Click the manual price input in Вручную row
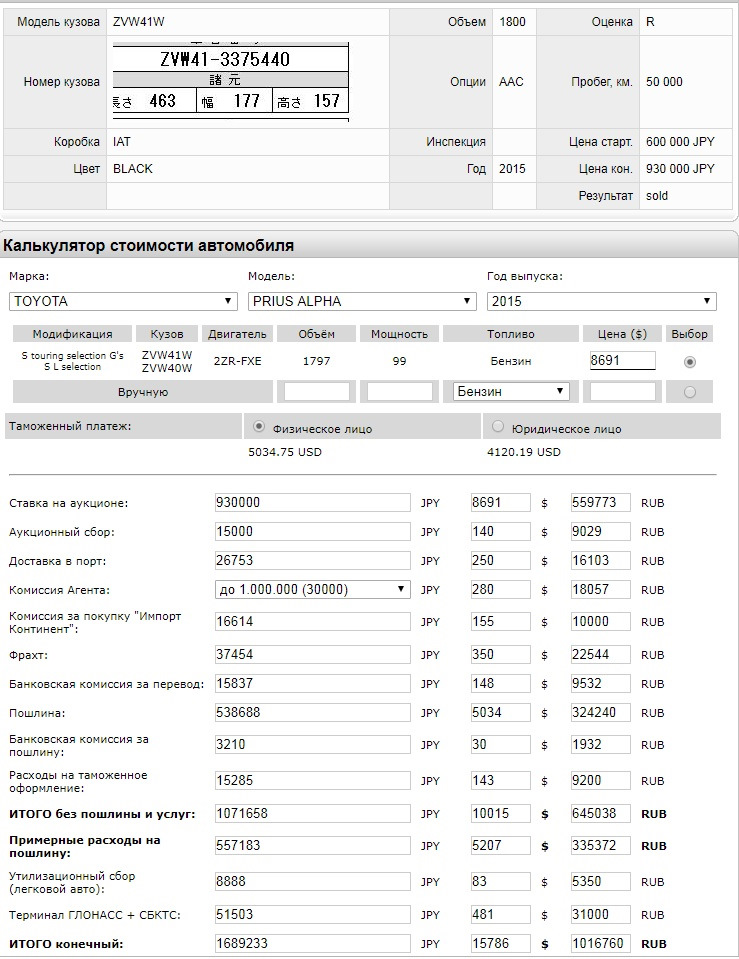Image resolution: width=739 pixels, height=959 pixels. tap(622, 391)
